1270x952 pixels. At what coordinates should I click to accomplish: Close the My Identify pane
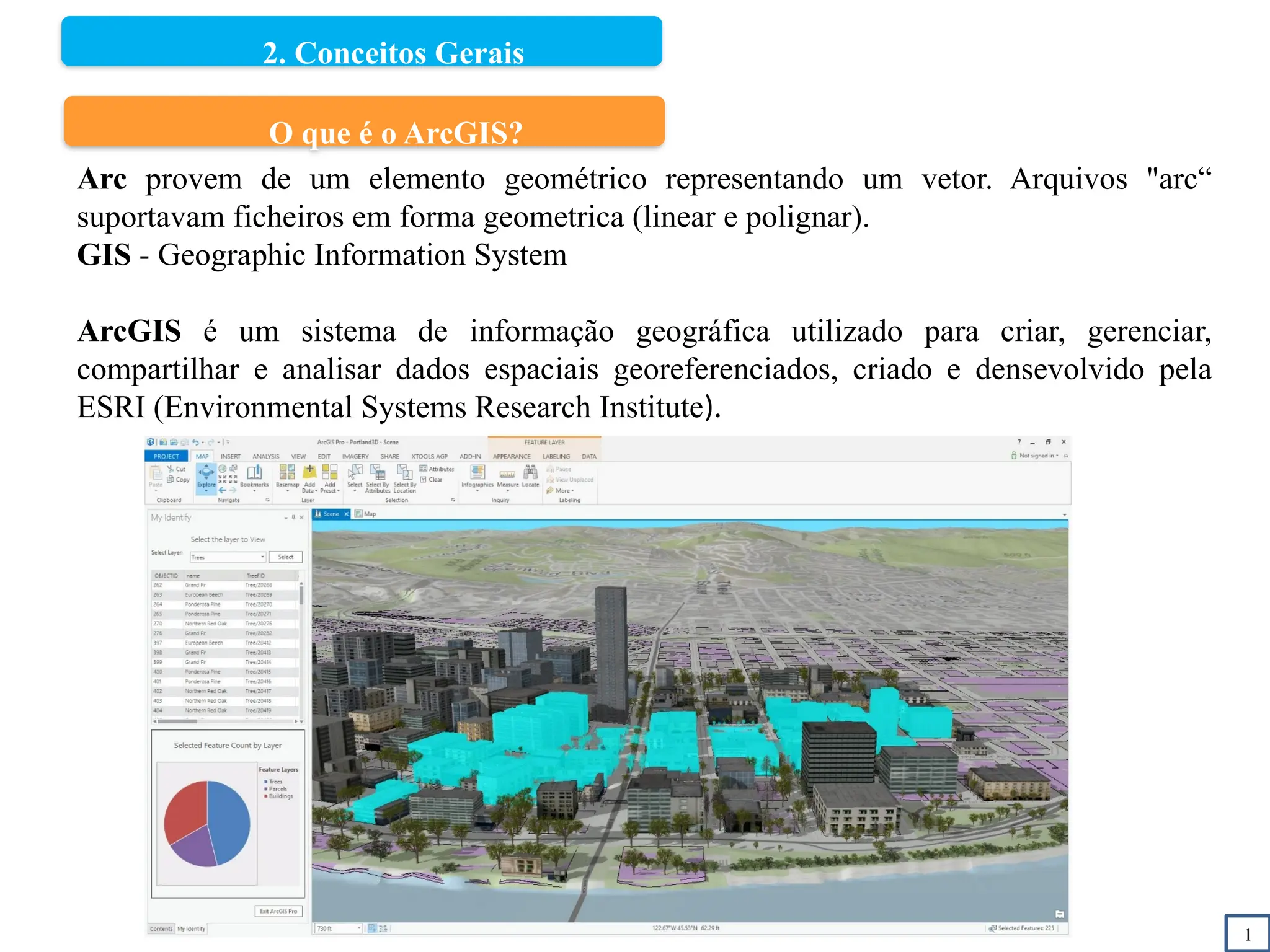pyautogui.click(x=301, y=518)
